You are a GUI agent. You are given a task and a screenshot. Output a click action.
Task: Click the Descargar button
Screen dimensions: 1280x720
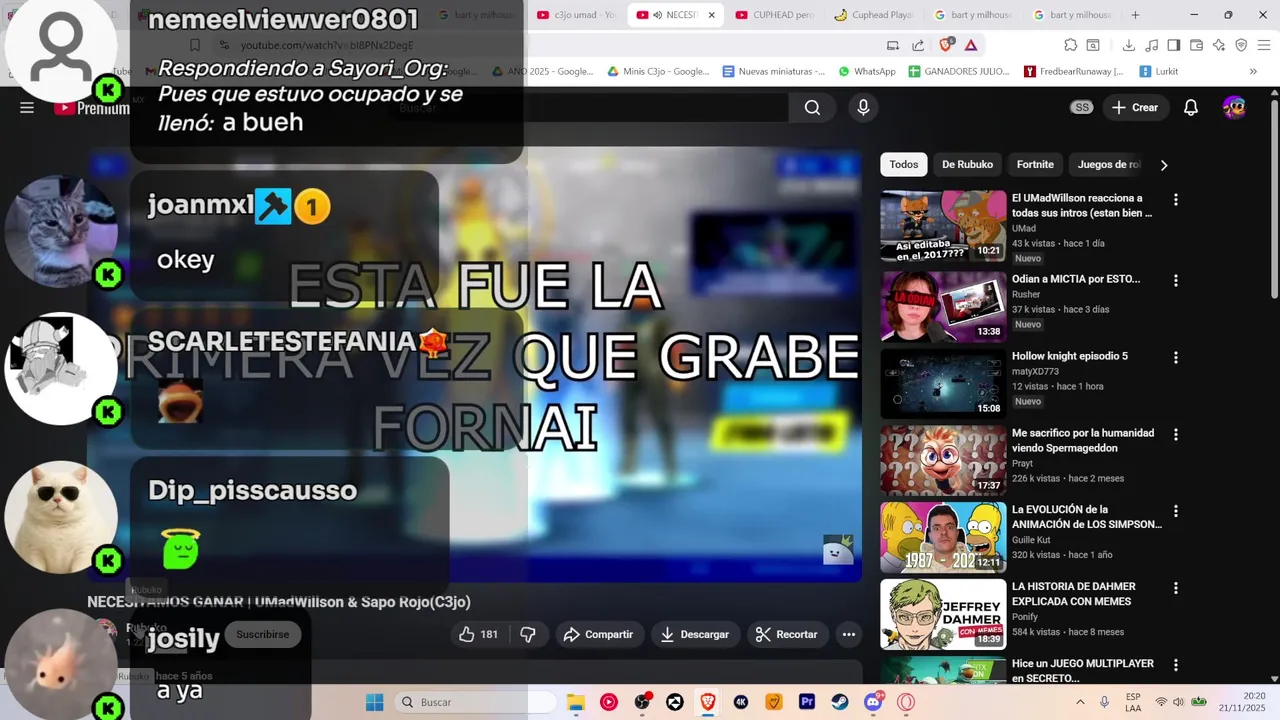click(x=694, y=634)
